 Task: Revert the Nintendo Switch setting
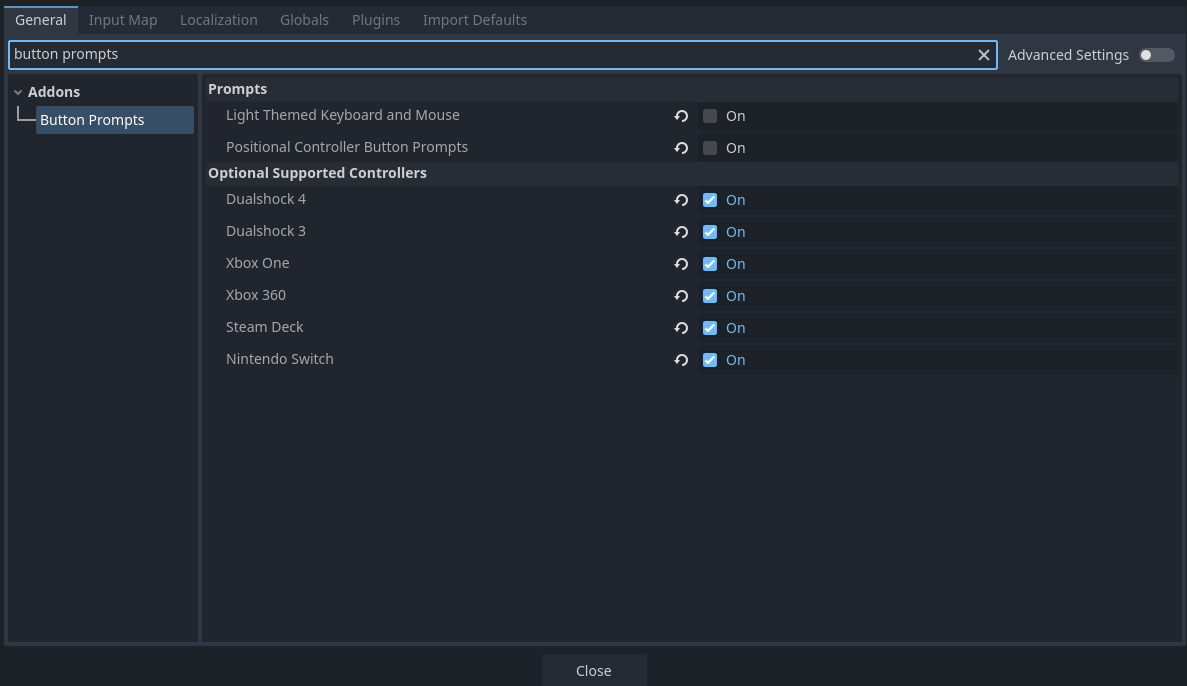pos(681,360)
